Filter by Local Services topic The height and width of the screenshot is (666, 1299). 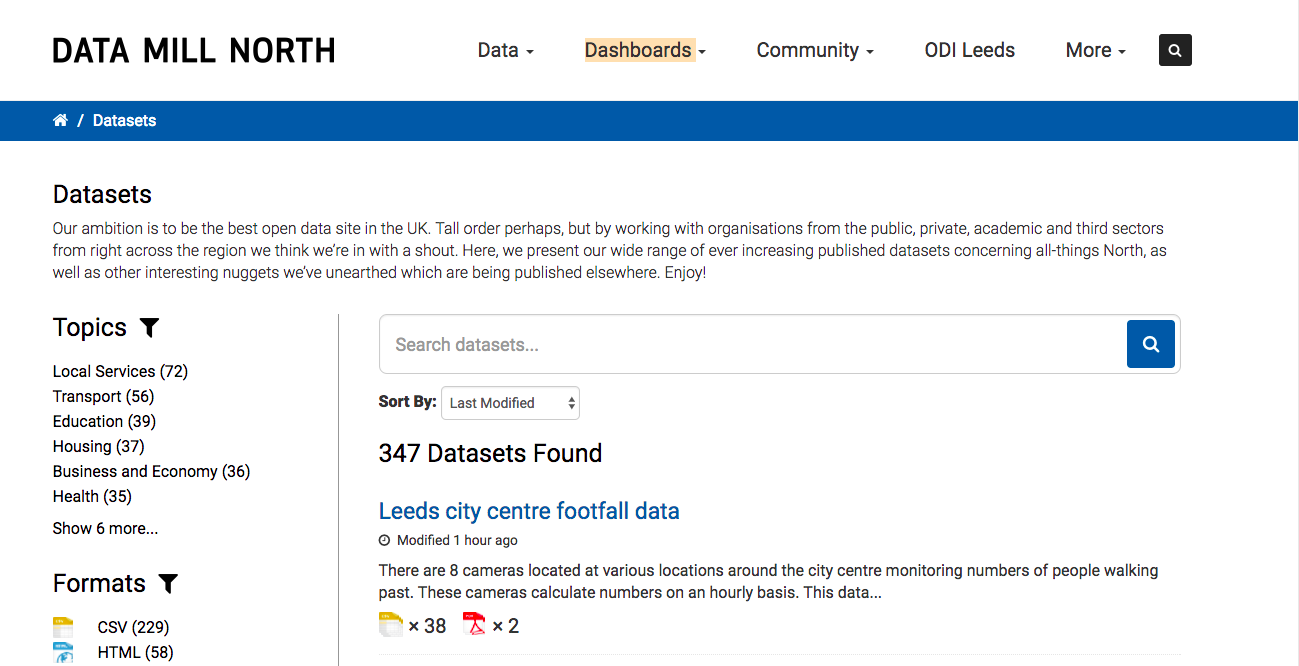point(120,371)
